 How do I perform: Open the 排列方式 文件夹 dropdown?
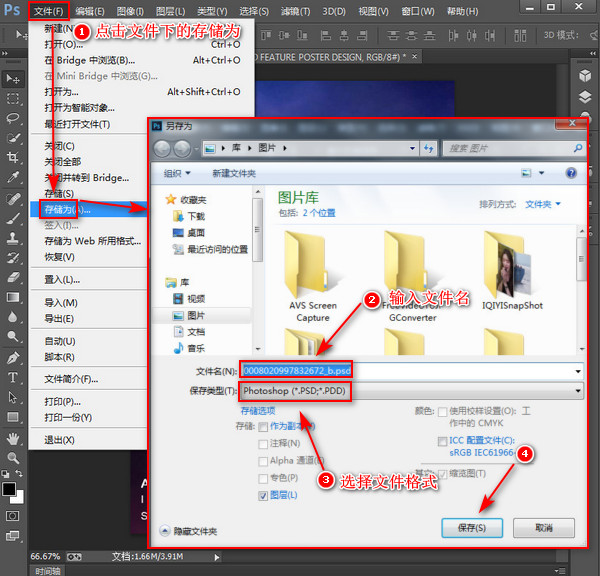click(x=543, y=204)
